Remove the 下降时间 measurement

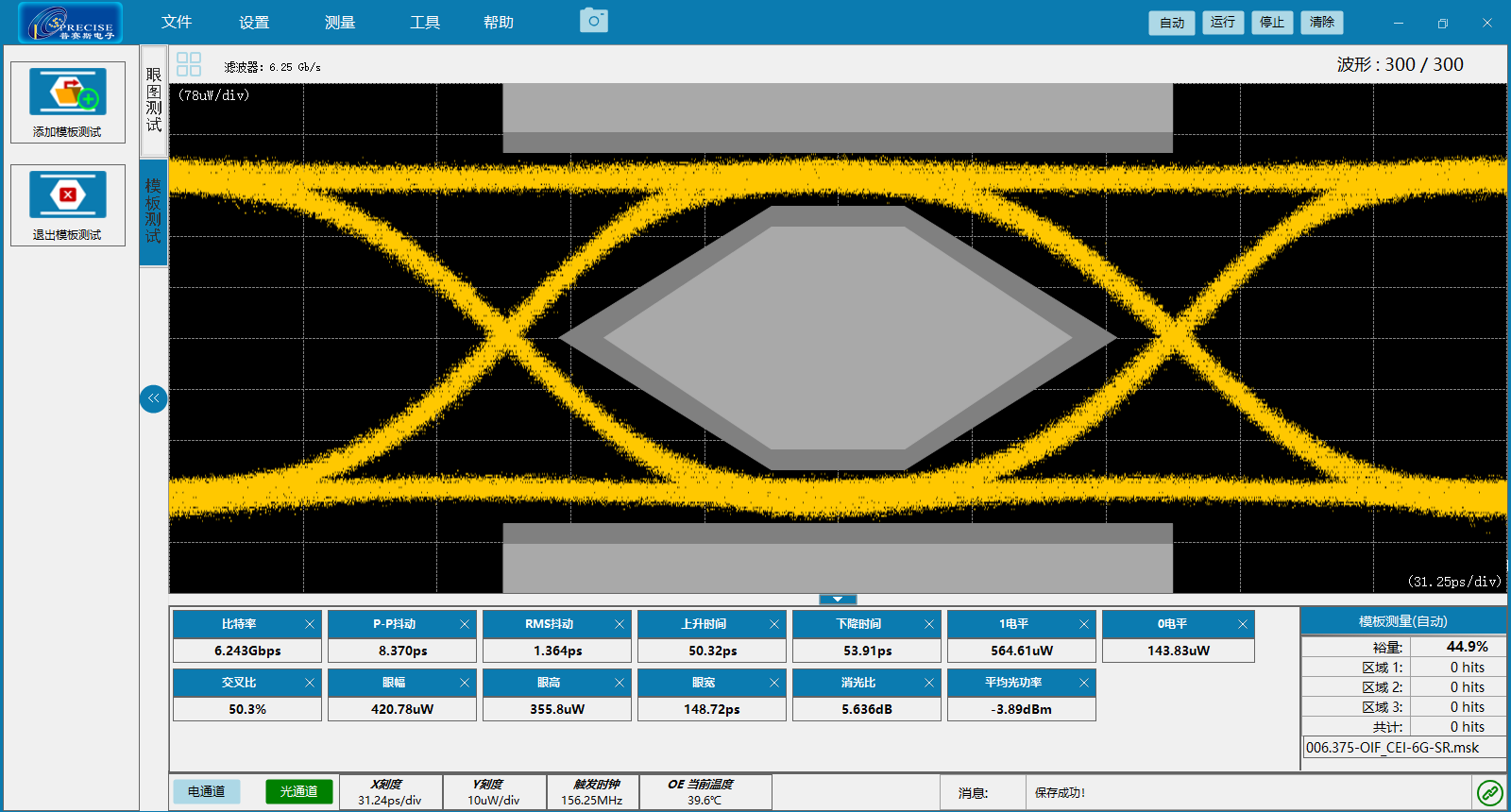pos(929,624)
